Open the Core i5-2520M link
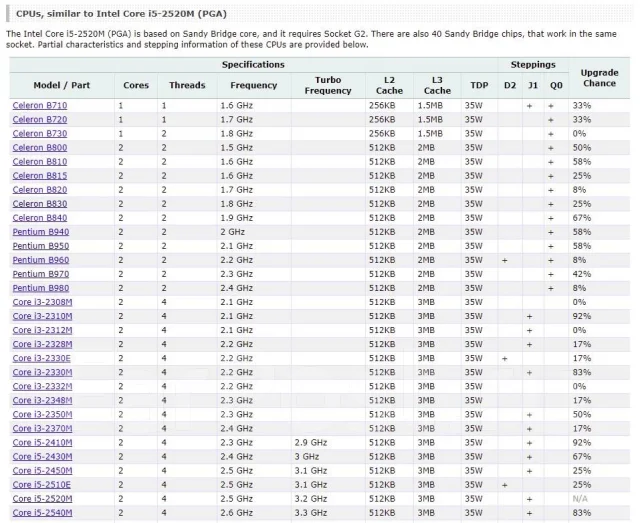This screenshot has height=523, width=640. (42, 499)
